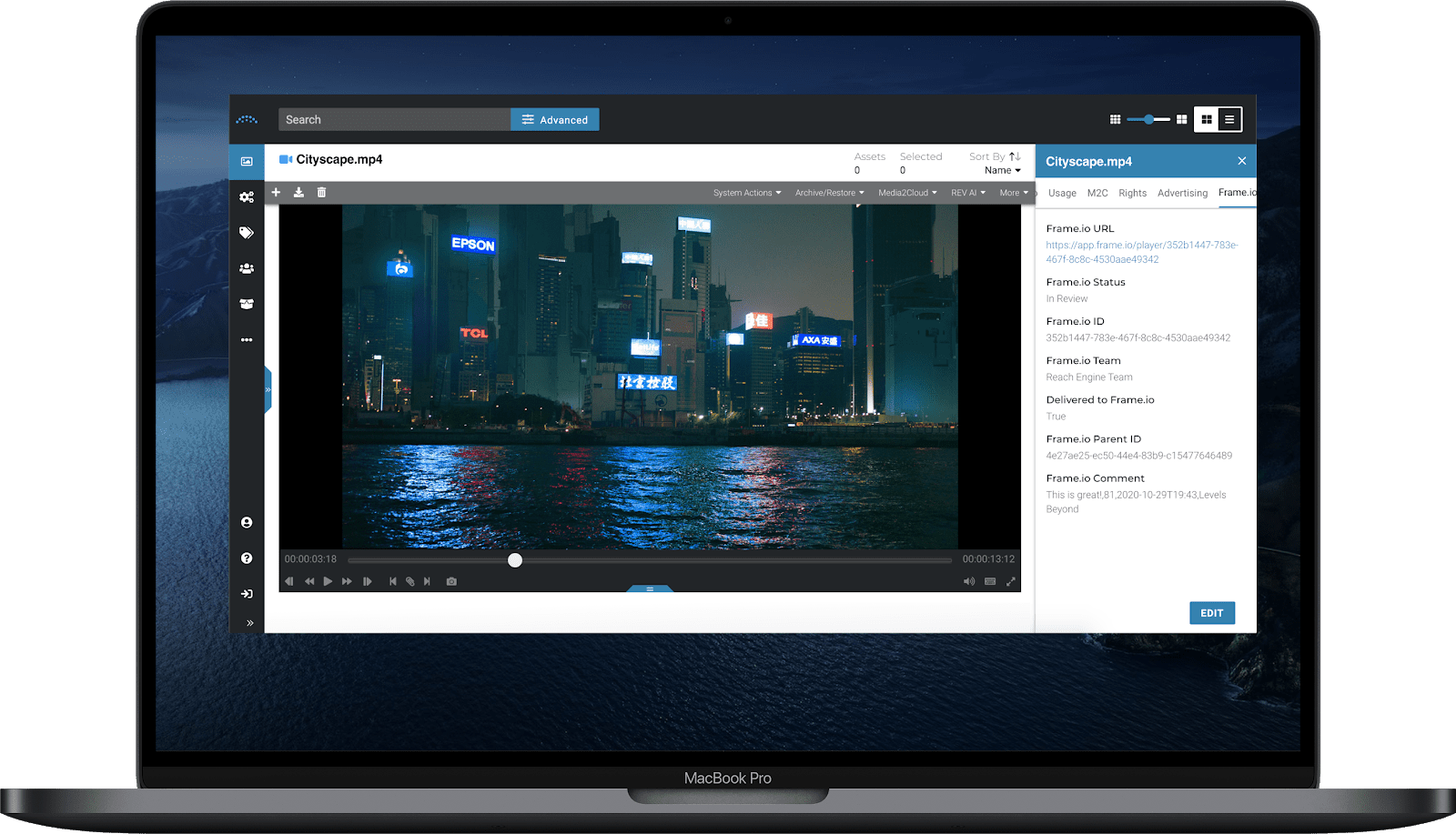This screenshot has width=1456, height=834.
Task: Click the EDIT button
Action: pyautogui.click(x=1212, y=613)
